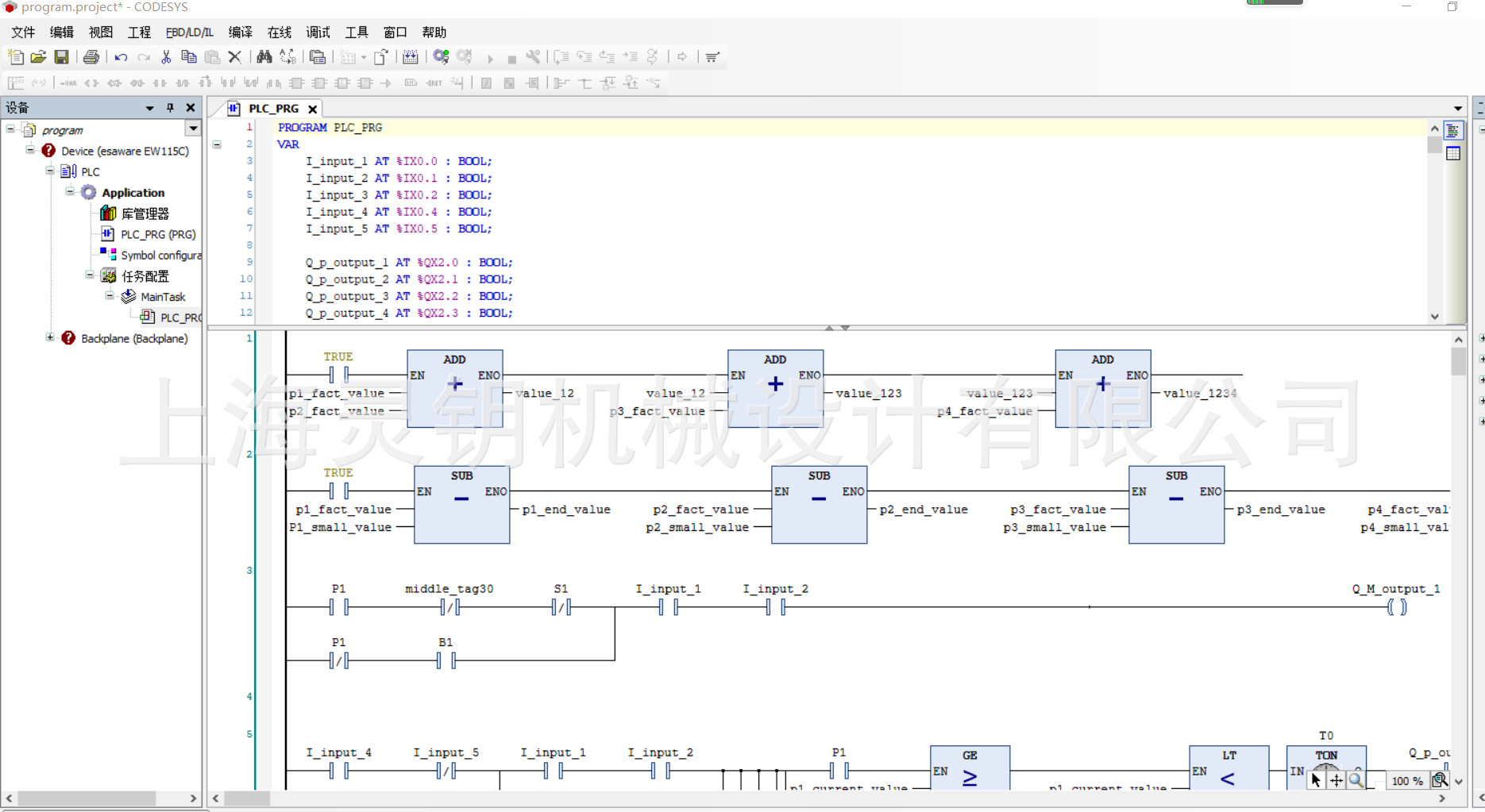Open the 窗口 menu
Image resolution: width=1485 pixels, height=812 pixels.
click(x=395, y=33)
